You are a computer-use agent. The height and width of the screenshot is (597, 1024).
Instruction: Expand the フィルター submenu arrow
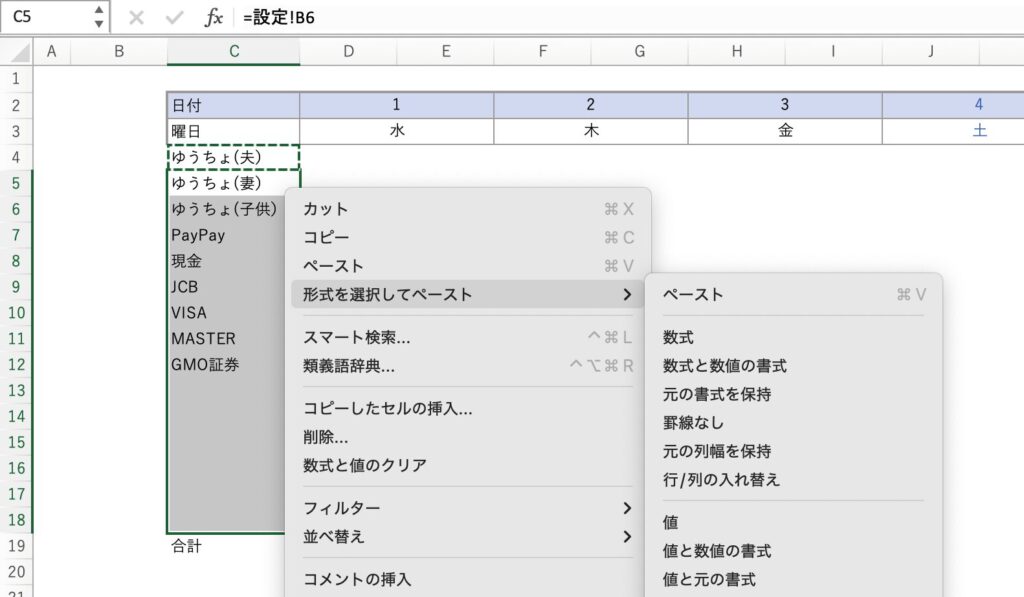point(627,508)
